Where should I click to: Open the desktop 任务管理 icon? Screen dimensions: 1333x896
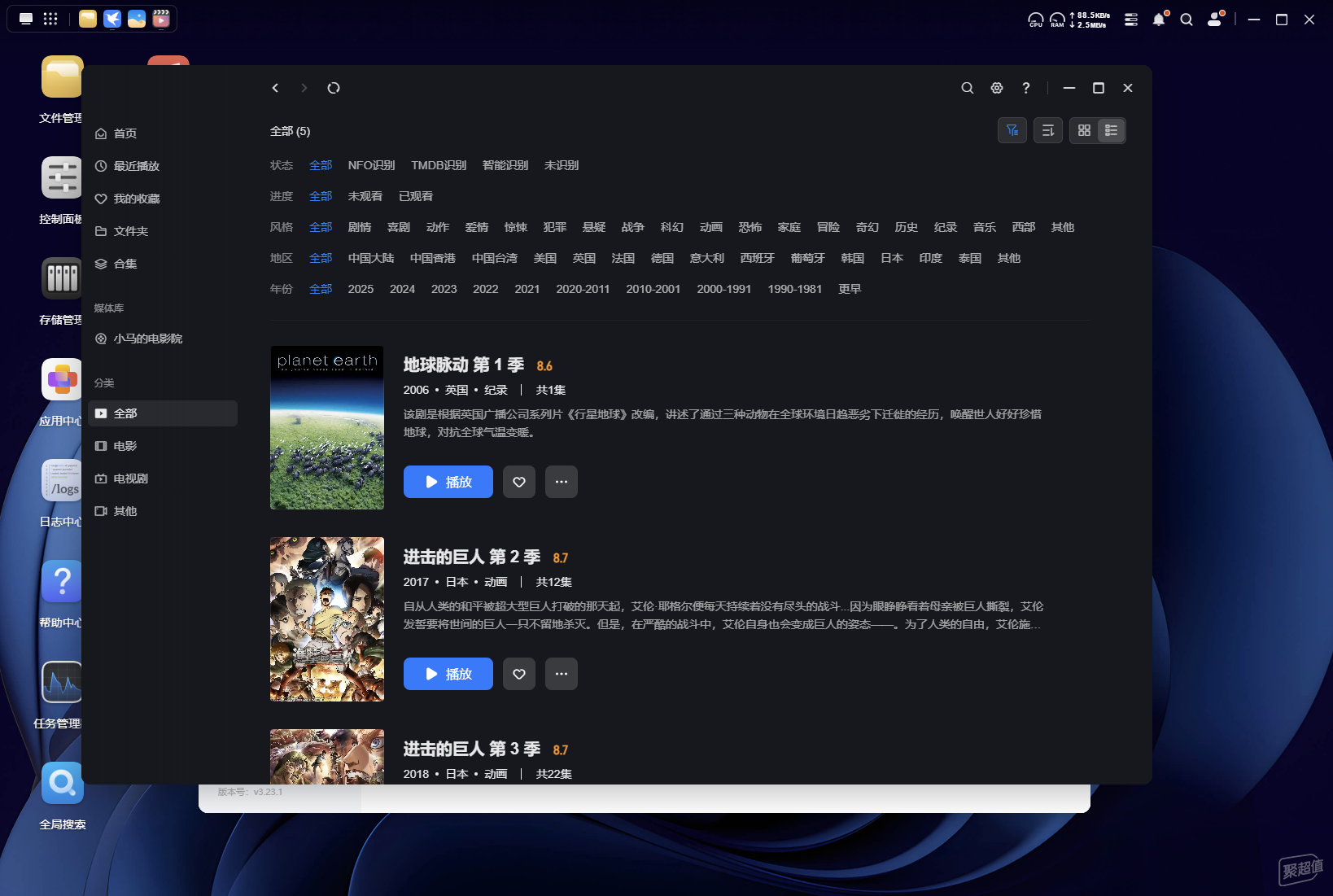click(x=62, y=682)
